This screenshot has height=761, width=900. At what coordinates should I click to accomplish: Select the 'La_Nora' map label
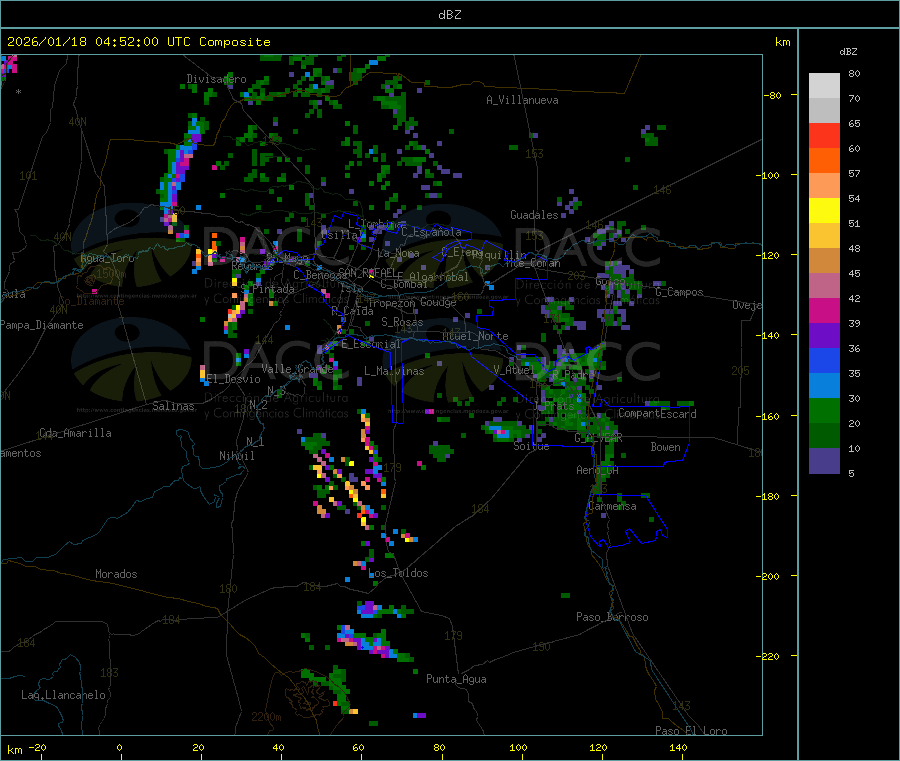pyautogui.click(x=398, y=253)
